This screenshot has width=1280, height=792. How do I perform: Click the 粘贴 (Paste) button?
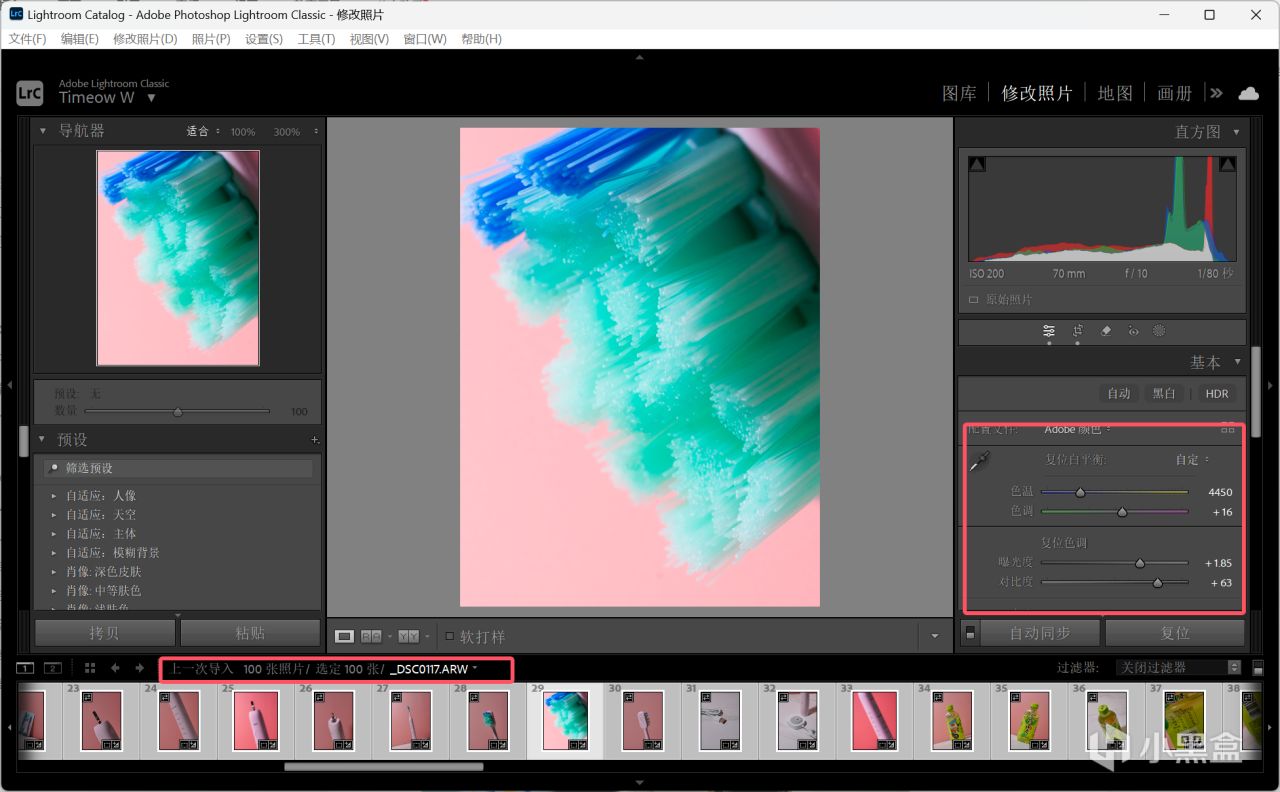point(250,633)
